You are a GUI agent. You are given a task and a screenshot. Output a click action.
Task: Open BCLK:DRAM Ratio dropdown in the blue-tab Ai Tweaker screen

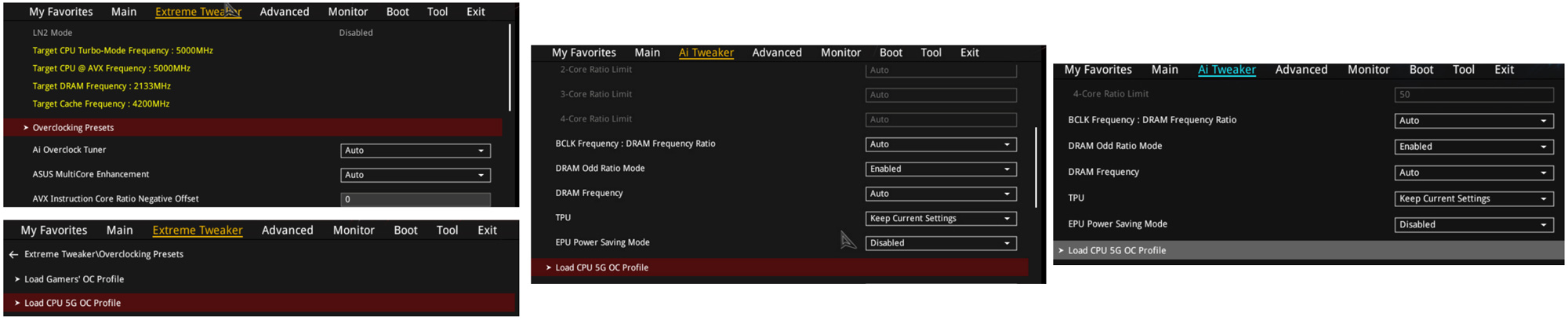(1474, 121)
